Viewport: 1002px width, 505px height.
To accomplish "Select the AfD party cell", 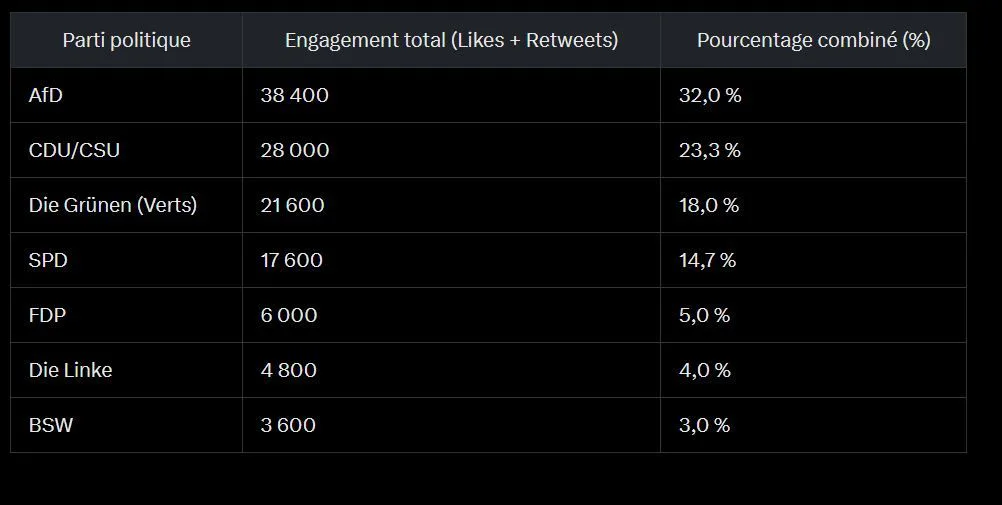I will (127, 95).
